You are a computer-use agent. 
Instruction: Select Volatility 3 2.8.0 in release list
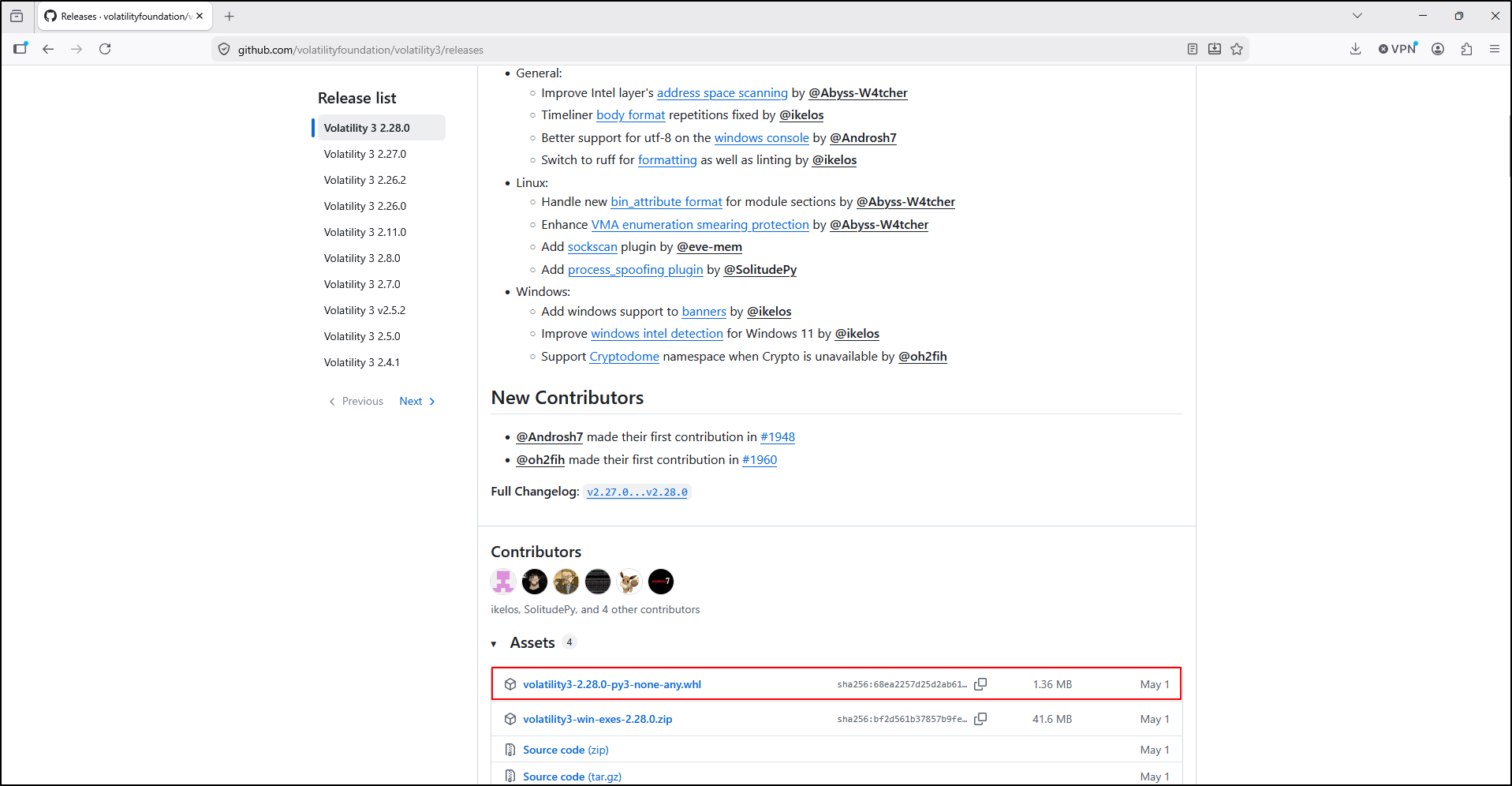(362, 258)
